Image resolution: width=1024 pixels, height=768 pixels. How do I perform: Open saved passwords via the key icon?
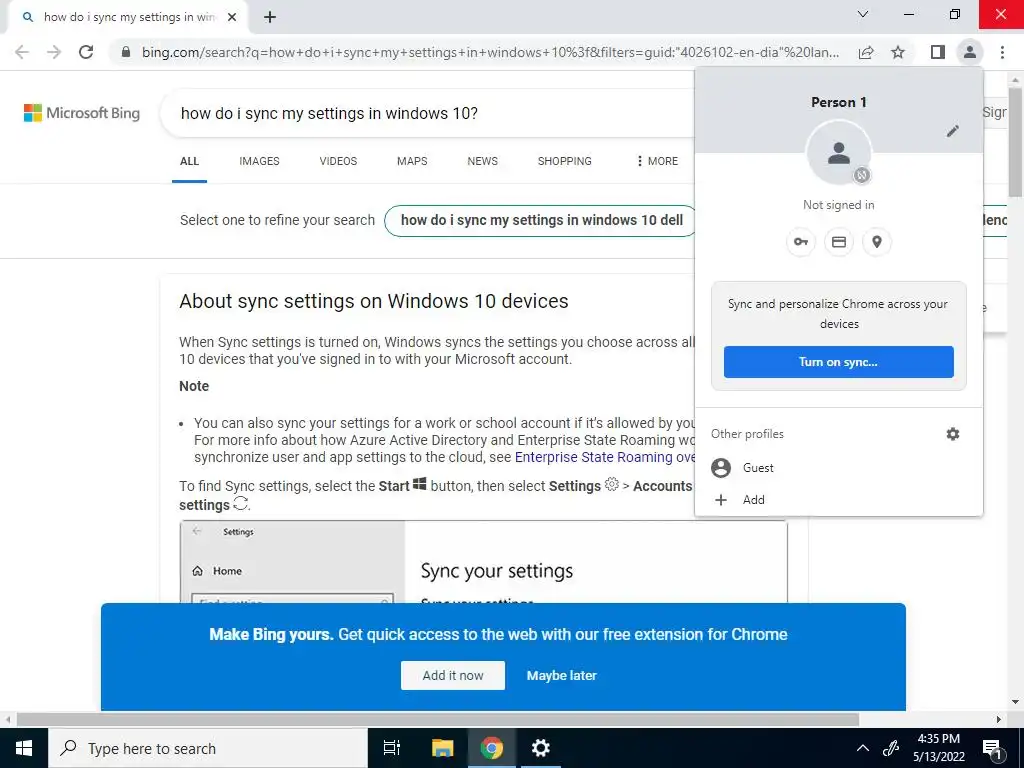pyautogui.click(x=801, y=242)
